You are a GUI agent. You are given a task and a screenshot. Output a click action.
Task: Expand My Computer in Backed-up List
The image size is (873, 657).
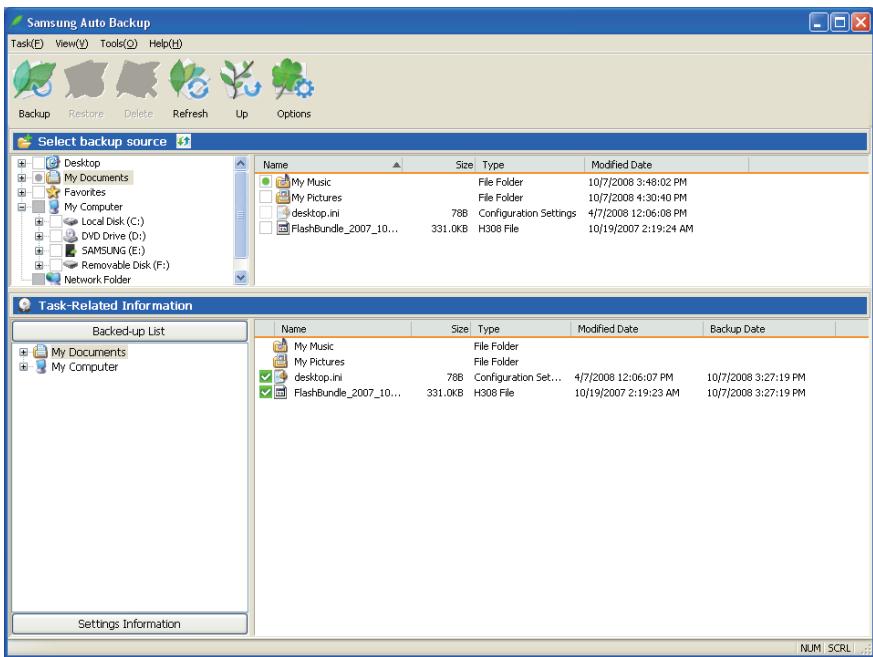point(23,366)
